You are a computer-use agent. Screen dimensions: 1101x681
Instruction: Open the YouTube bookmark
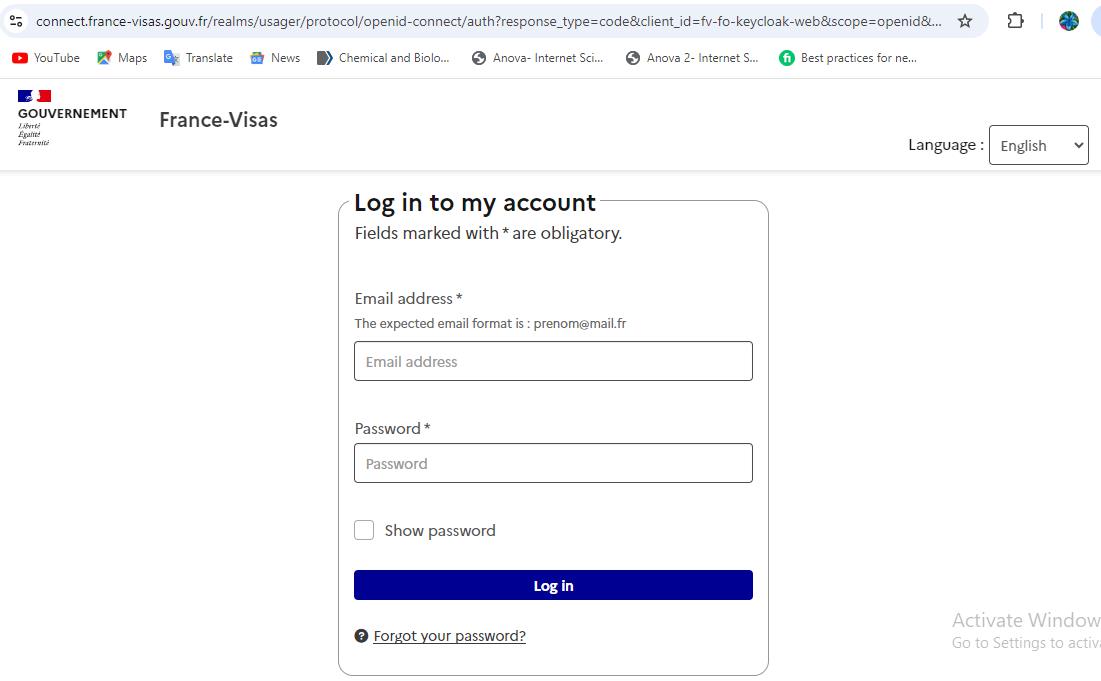coord(45,57)
